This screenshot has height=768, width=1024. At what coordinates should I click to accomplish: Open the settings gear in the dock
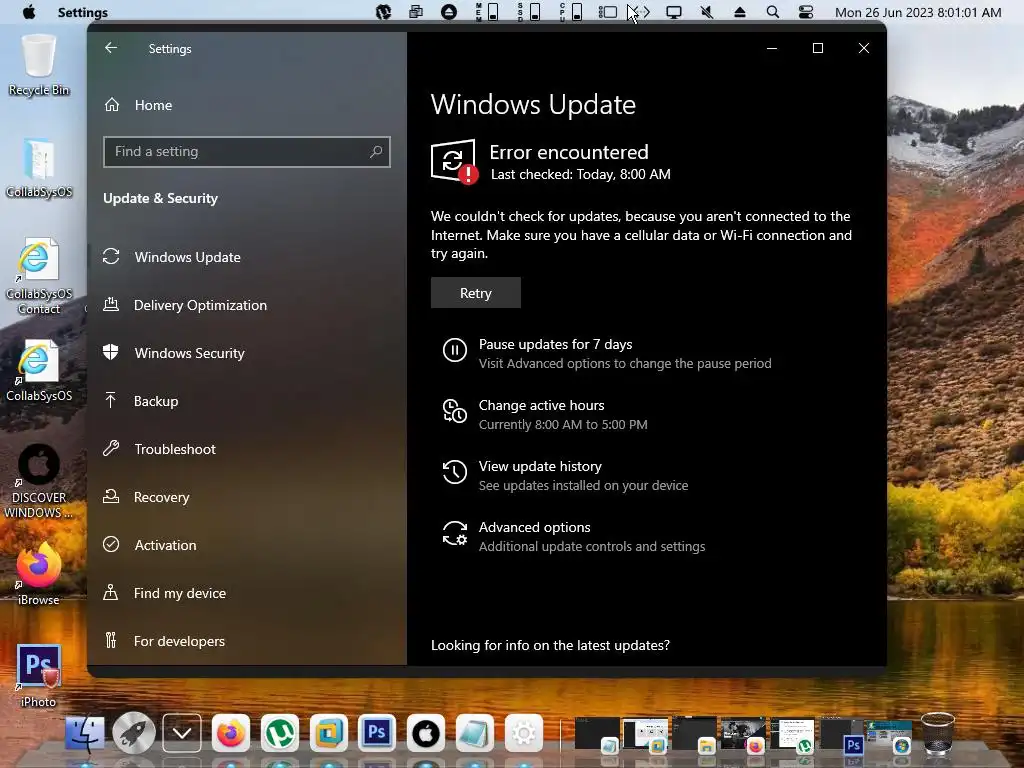click(523, 733)
